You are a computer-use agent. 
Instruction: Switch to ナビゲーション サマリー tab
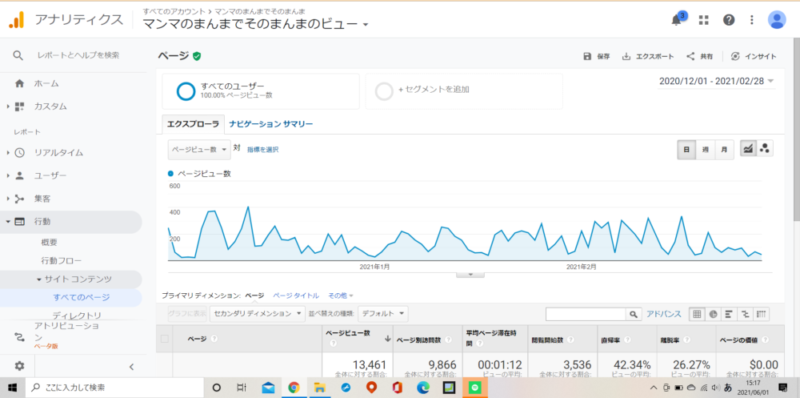270,124
